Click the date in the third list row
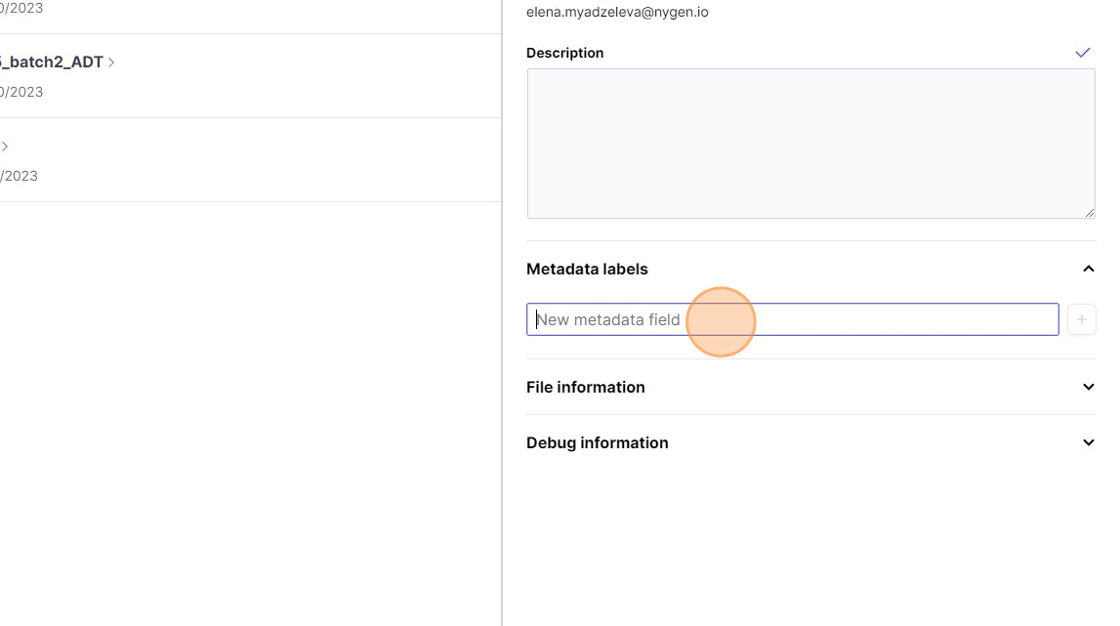Screen dimensions: 1120x626 coord(20,176)
